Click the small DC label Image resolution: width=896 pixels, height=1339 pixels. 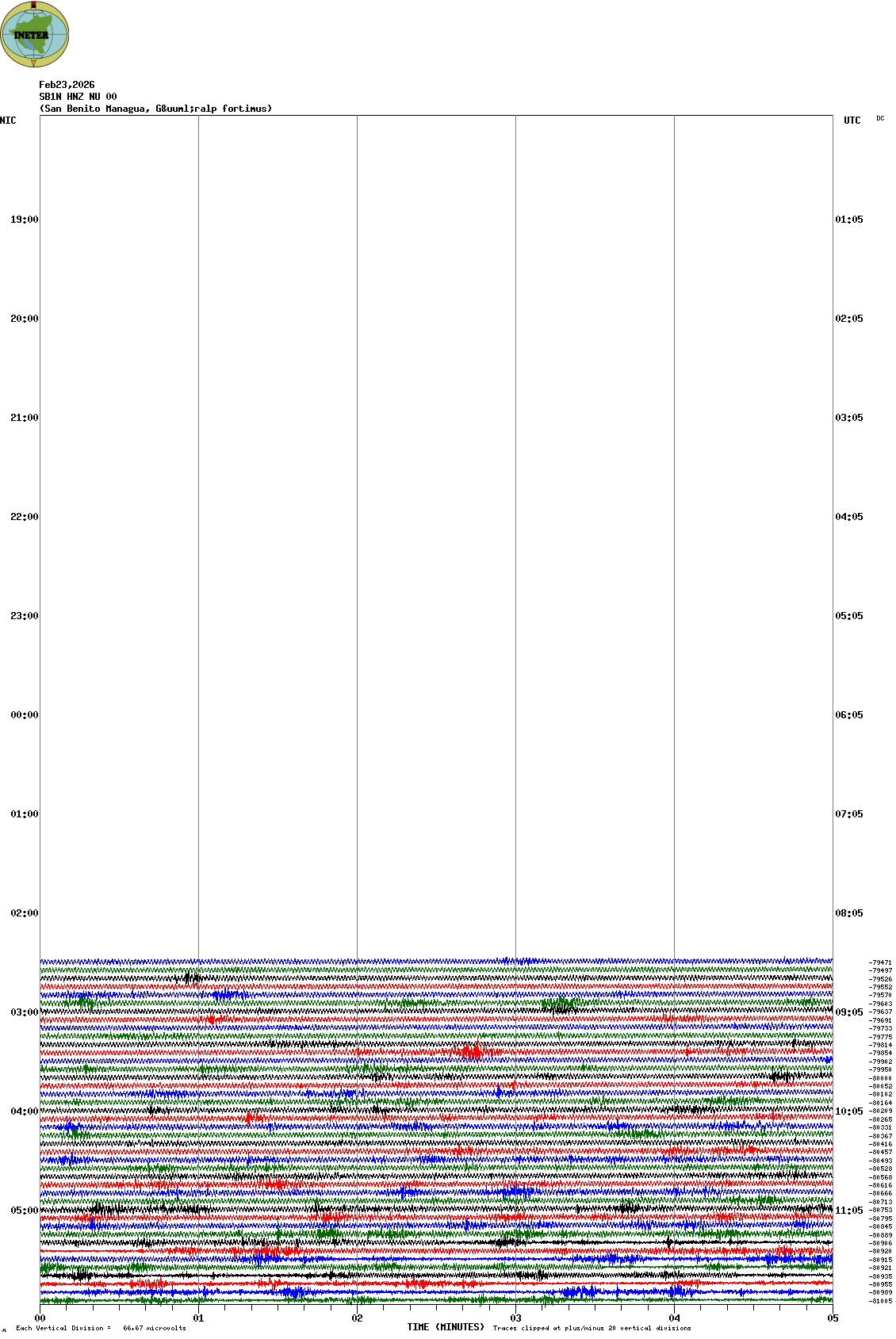click(880, 119)
